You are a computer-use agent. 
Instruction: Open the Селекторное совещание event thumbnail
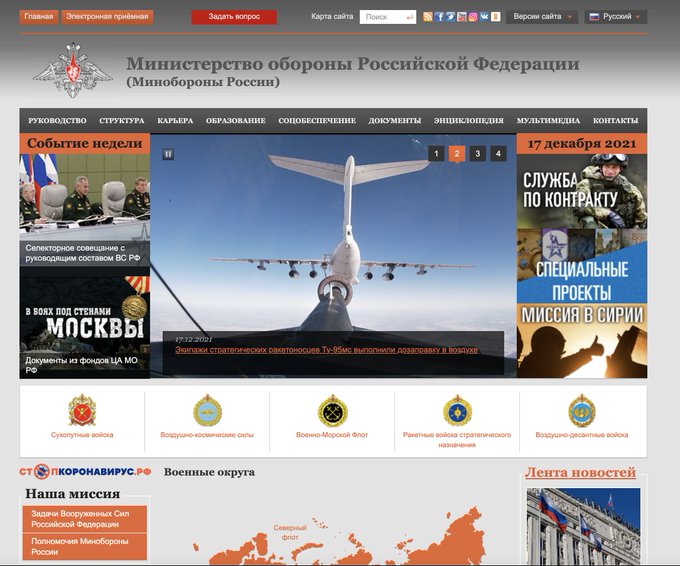85,210
